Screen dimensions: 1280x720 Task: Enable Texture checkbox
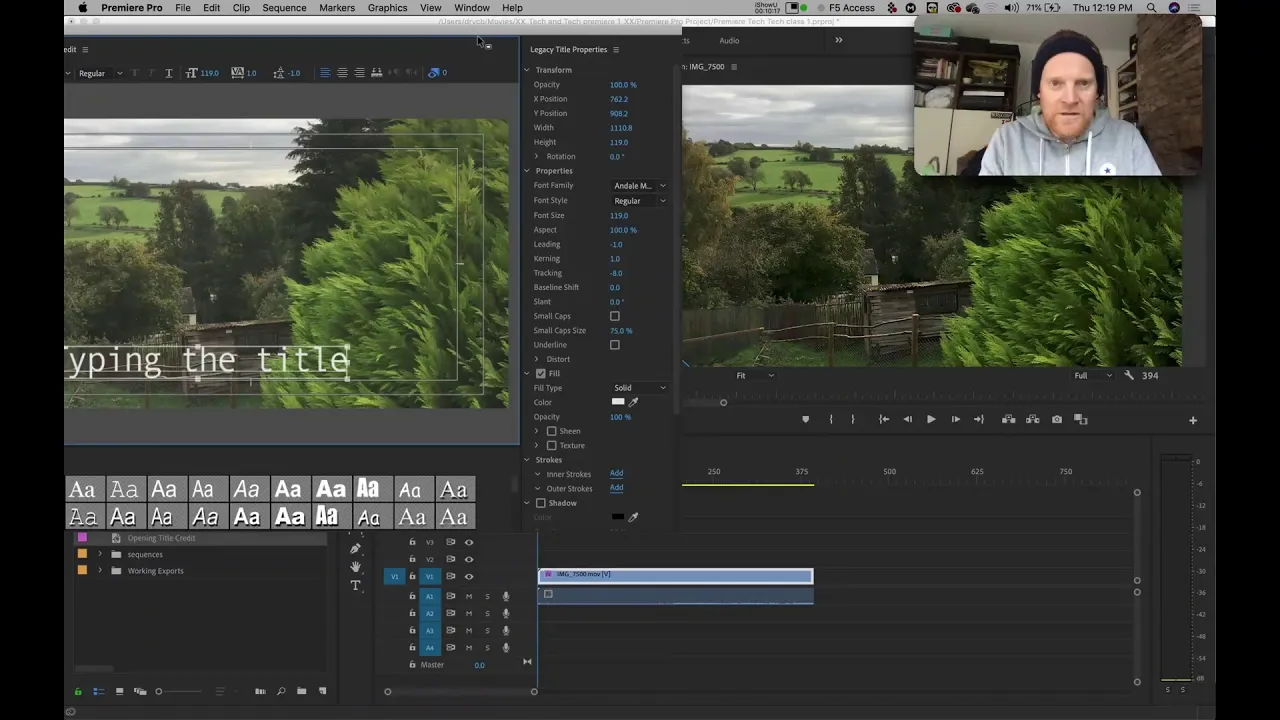(551, 446)
